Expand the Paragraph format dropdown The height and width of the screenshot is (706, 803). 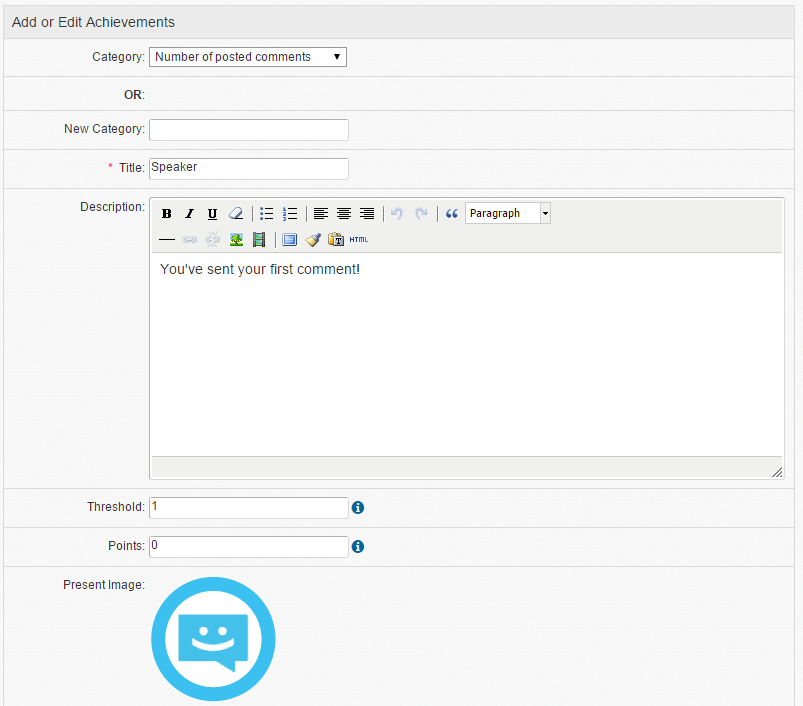[507, 214]
